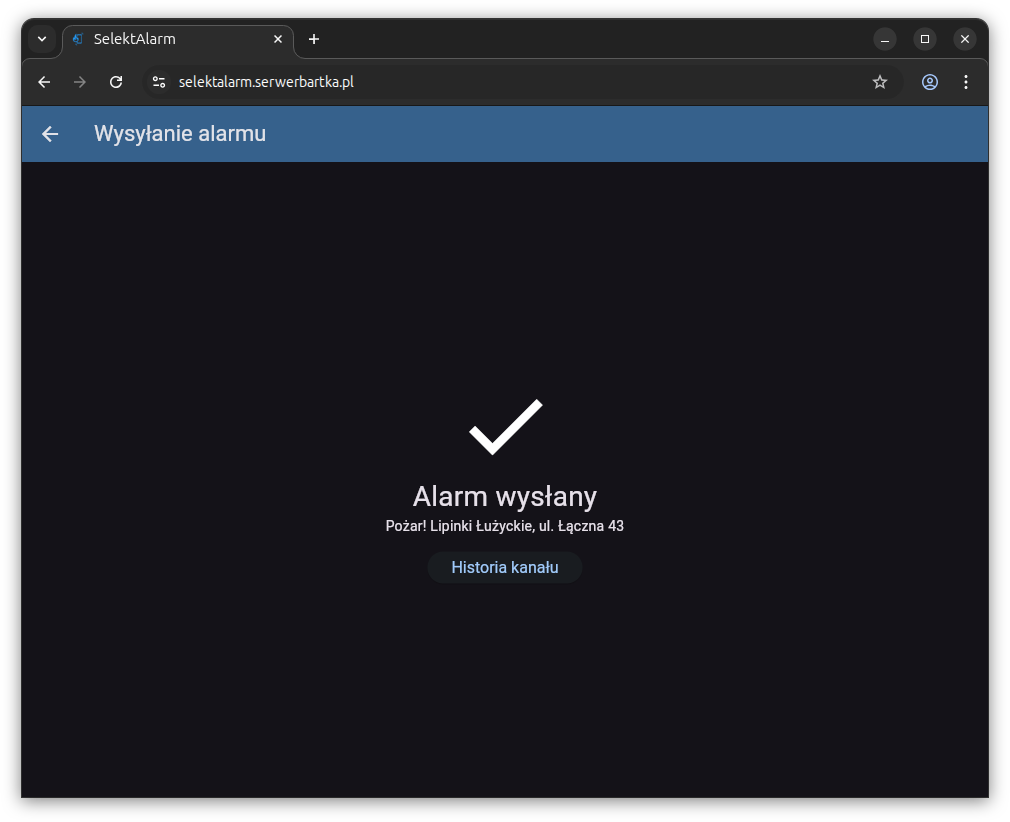
Task: Click the Alarm wysłany heading
Action: (x=504, y=496)
